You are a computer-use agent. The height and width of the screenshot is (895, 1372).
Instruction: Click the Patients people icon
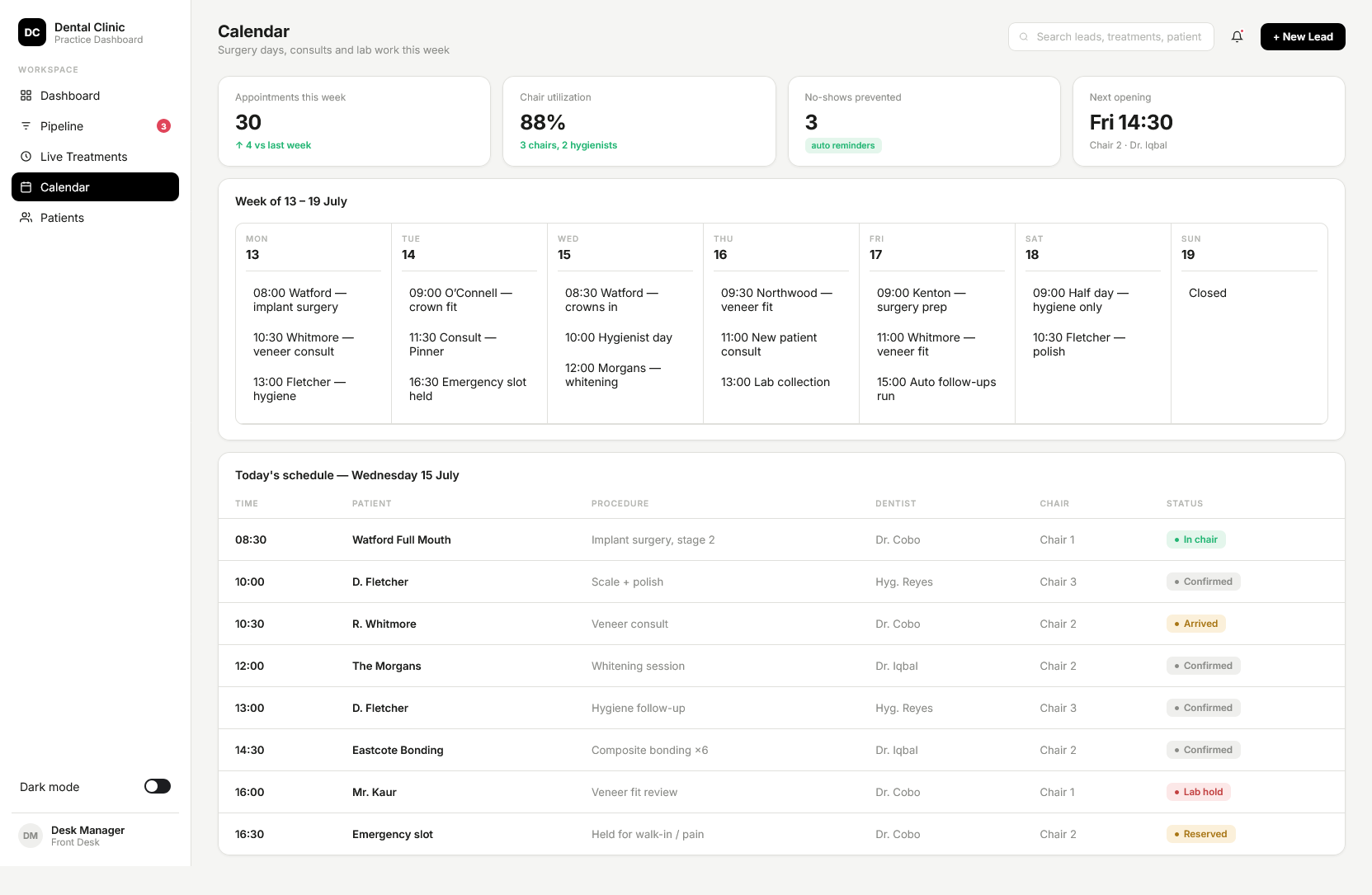pos(26,218)
